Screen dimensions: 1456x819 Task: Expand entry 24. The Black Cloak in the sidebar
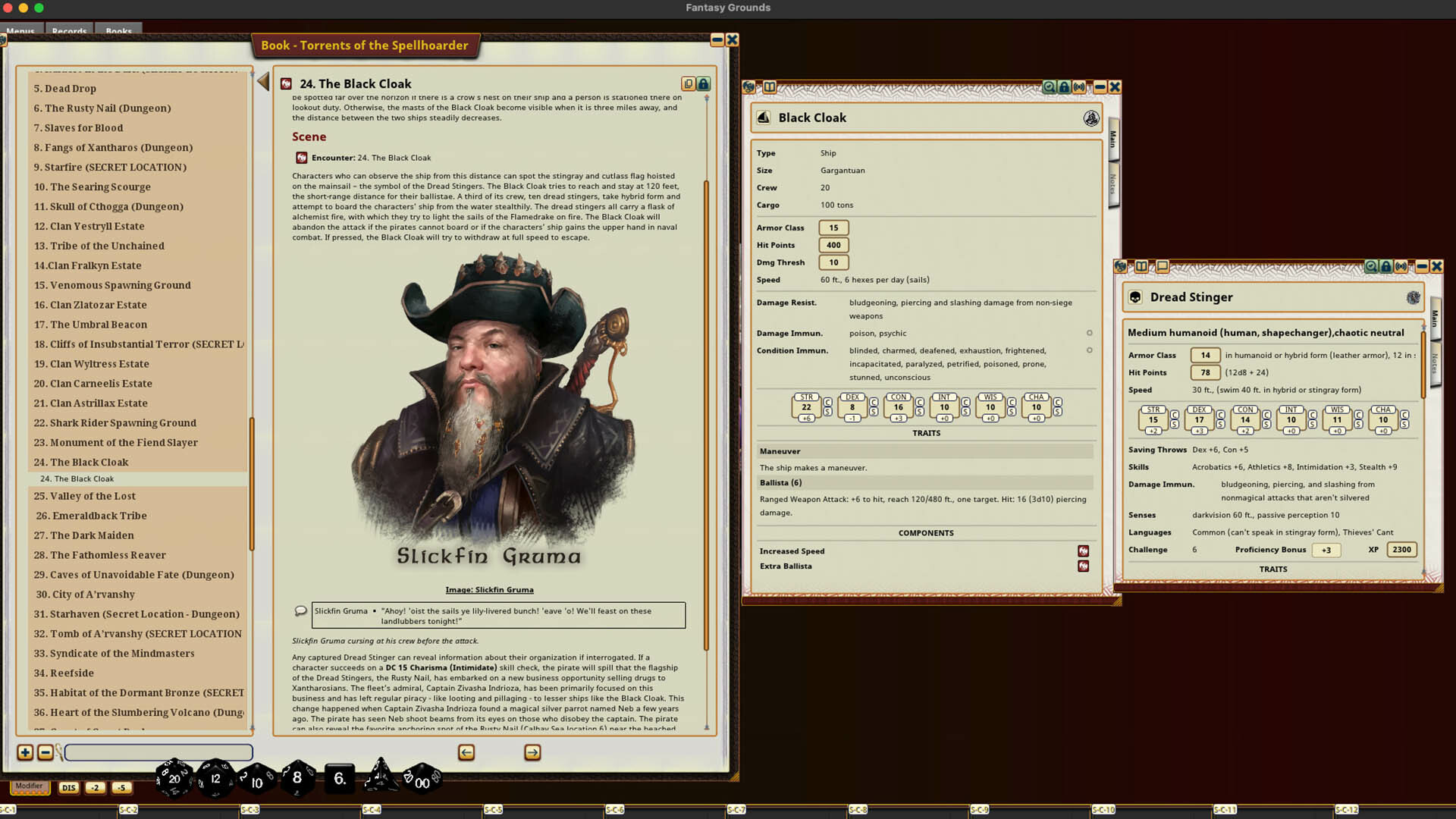tap(82, 462)
